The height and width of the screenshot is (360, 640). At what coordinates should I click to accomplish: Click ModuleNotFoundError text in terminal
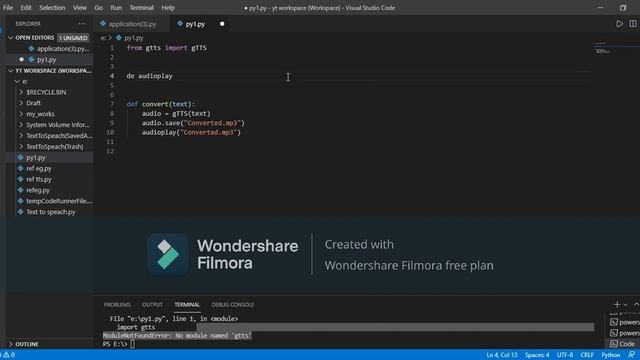pyautogui.click(x=177, y=336)
